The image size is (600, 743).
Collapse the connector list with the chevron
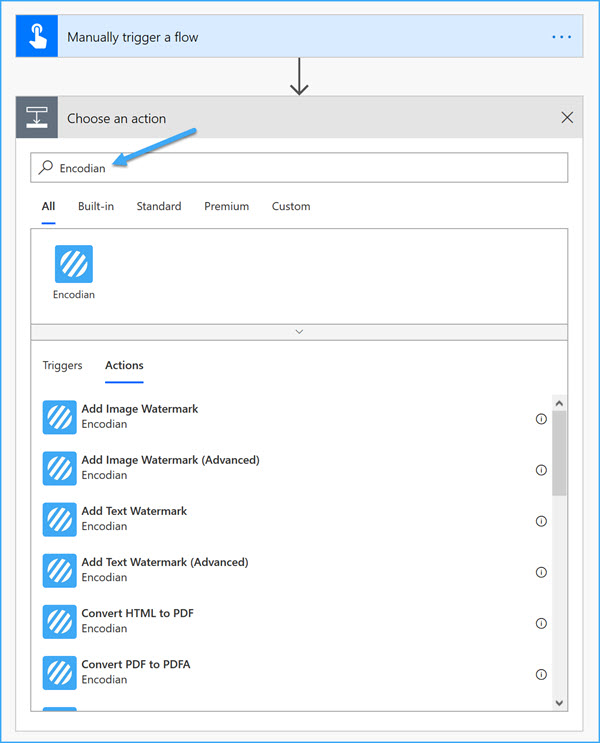[299, 332]
